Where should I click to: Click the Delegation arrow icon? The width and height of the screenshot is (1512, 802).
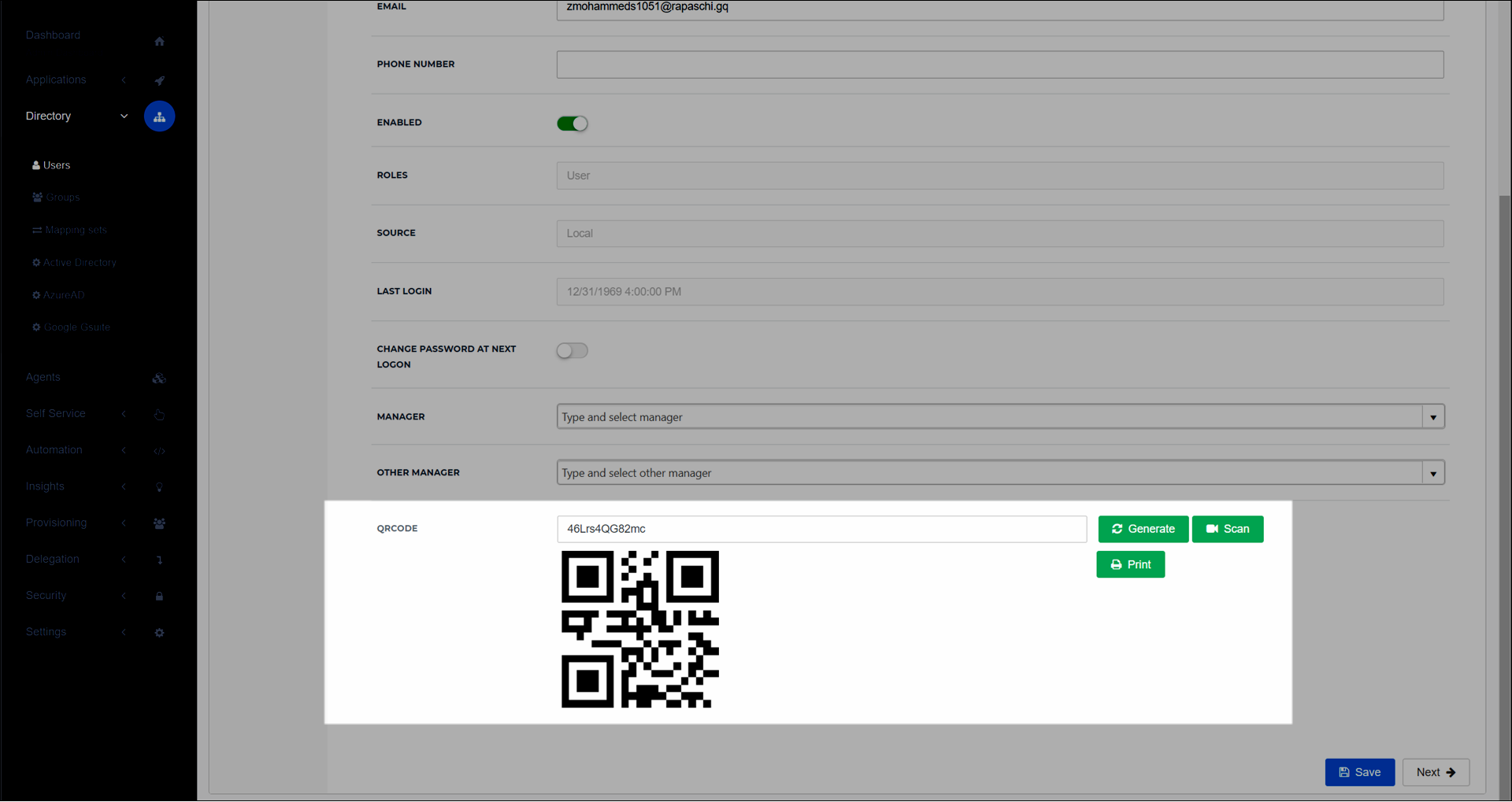click(159, 560)
